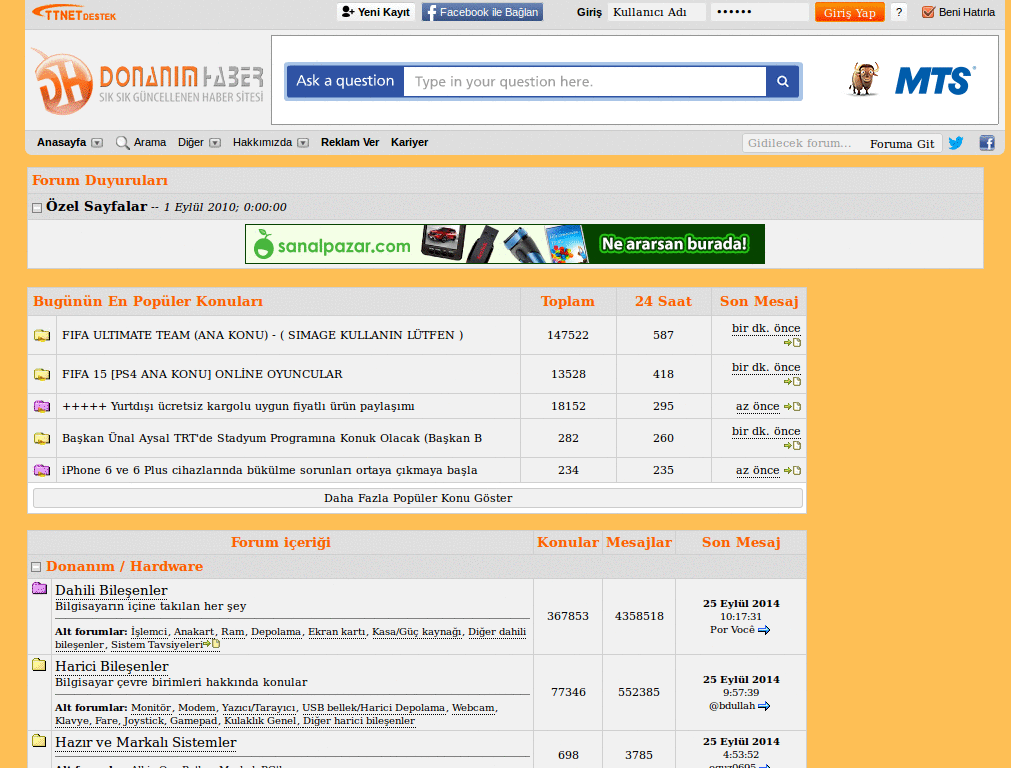Screen dimensions: 1024x768
Task: Open Anakart subforum link
Action: pos(193,632)
